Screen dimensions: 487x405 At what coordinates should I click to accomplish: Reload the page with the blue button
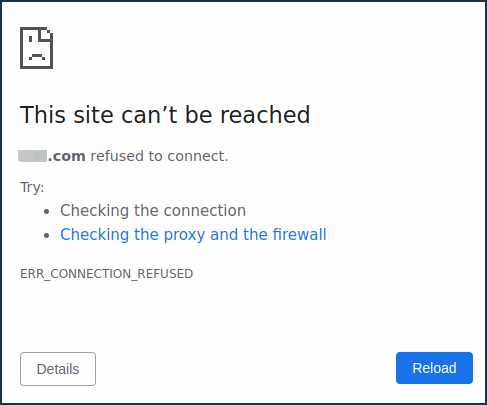point(434,368)
